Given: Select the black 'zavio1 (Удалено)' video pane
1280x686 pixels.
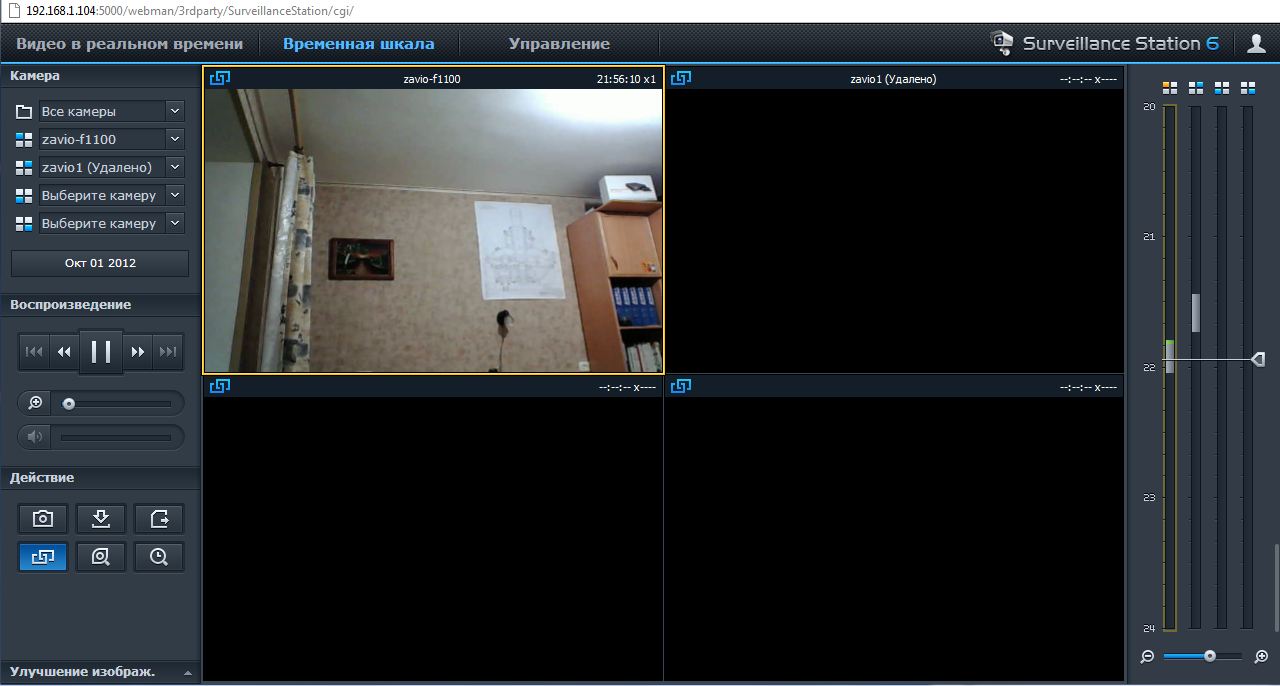Looking at the screenshot, I should [894, 230].
